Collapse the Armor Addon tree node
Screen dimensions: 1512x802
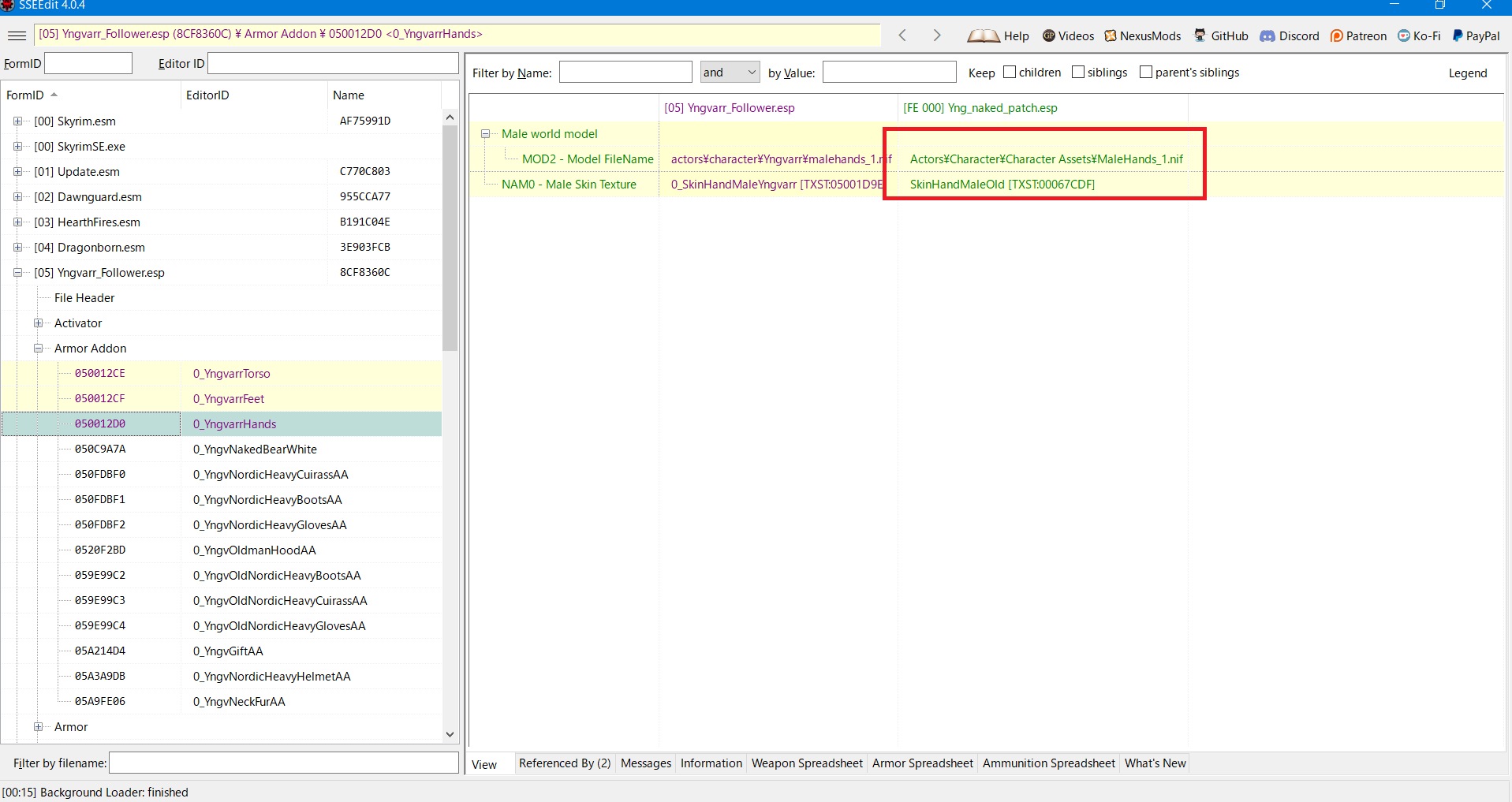[x=38, y=349]
